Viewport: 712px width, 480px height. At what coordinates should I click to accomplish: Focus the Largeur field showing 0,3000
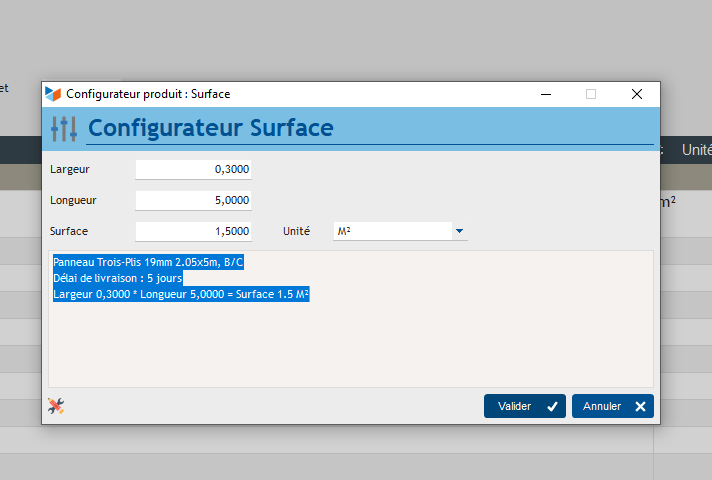[194, 170]
